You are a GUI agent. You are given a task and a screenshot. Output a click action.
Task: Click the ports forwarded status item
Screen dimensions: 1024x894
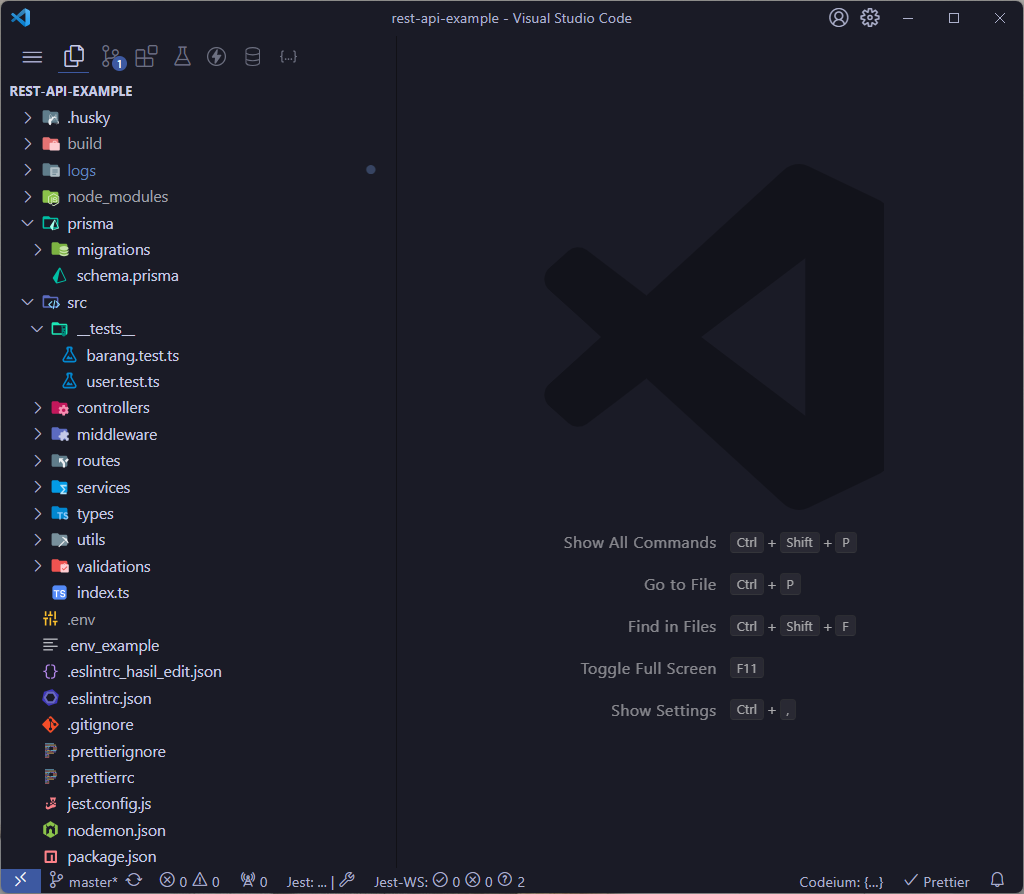[x=254, y=882]
